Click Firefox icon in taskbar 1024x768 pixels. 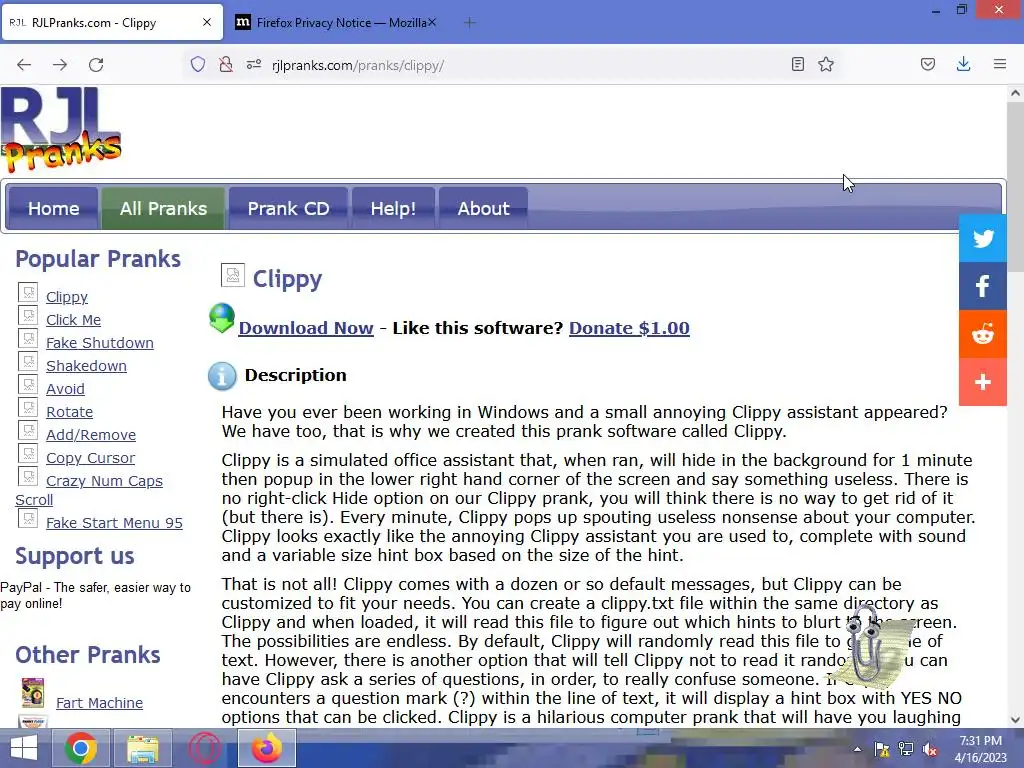(x=266, y=748)
